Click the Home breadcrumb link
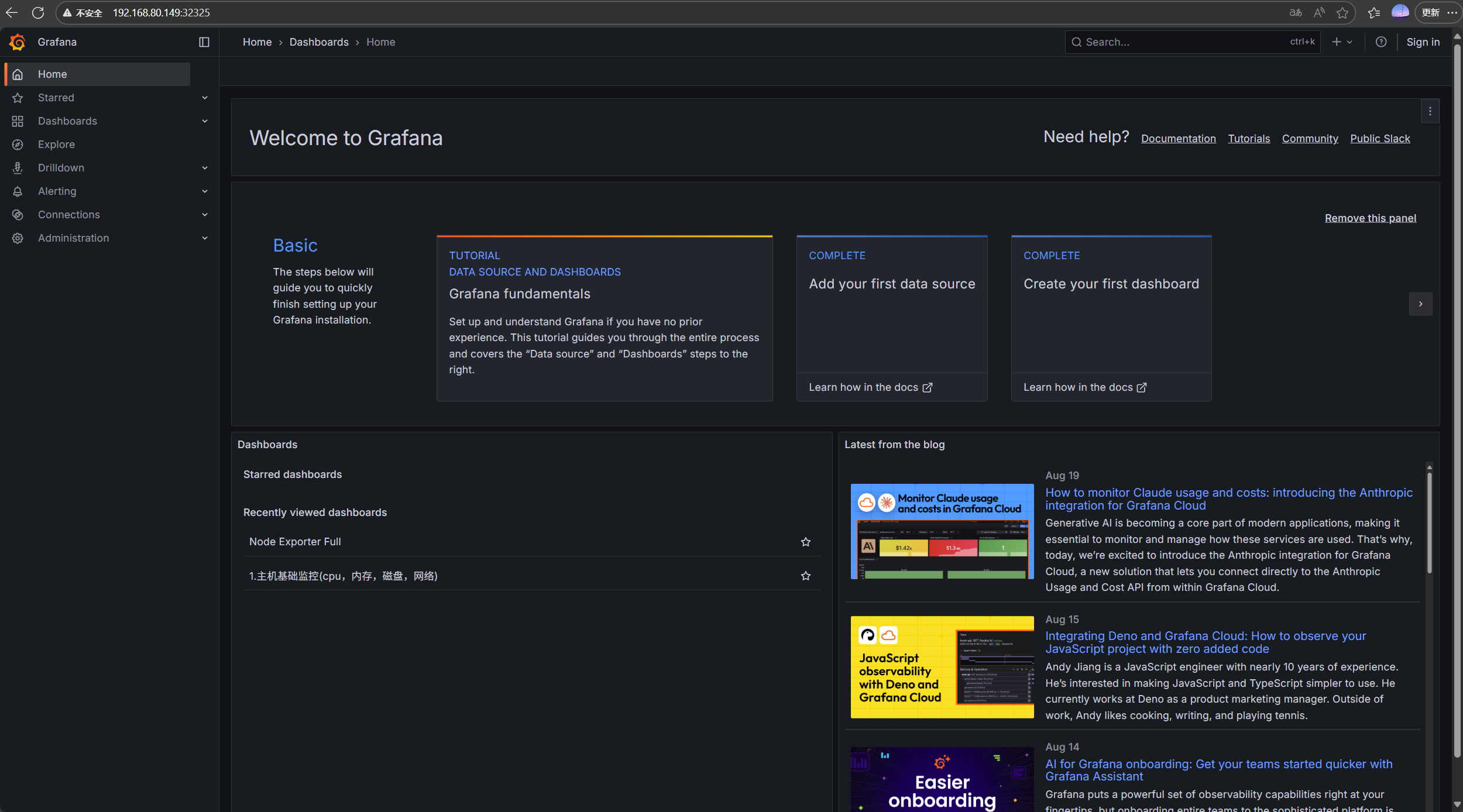Image resolution: width=1463 pixels, height=812 pixels. point(257,42)
